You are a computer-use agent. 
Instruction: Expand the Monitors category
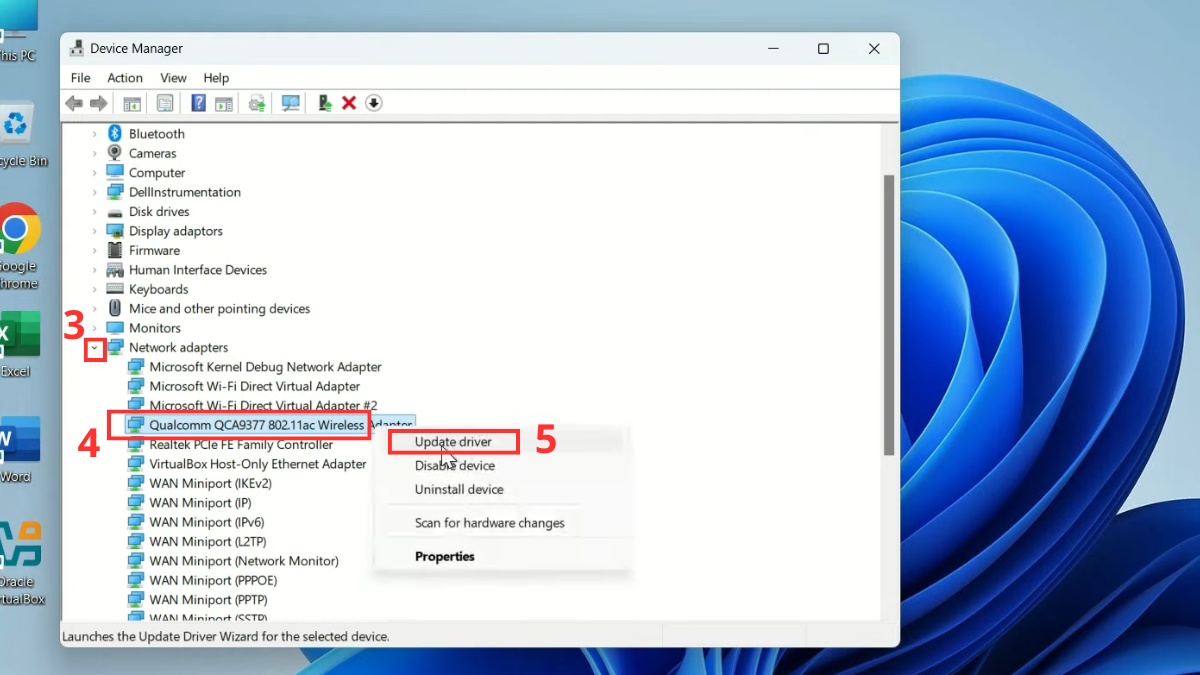(95, 328)
